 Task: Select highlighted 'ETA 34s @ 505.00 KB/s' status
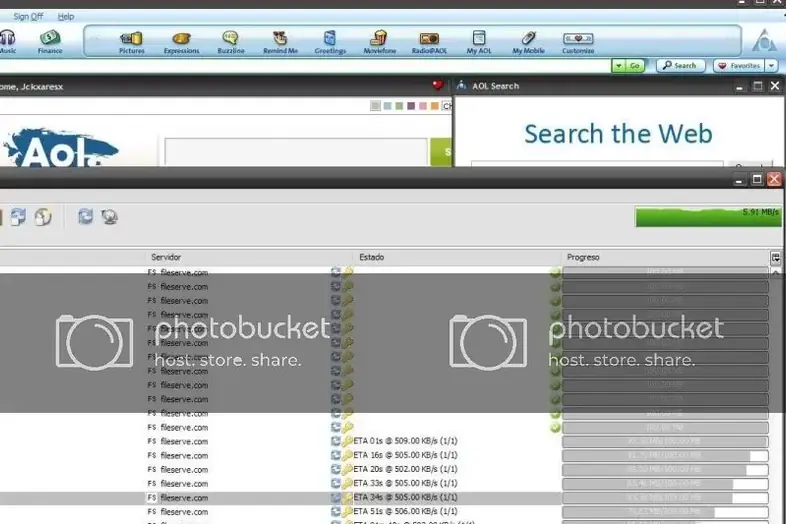pyautogui.click(x=405, y=497)
